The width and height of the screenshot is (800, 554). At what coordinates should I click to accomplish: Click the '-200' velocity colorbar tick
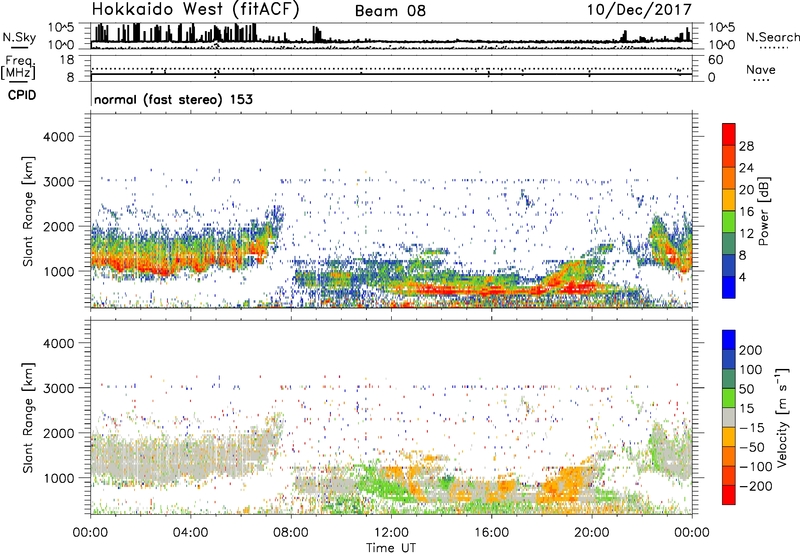pyautogui.click(x=755, y=486)
